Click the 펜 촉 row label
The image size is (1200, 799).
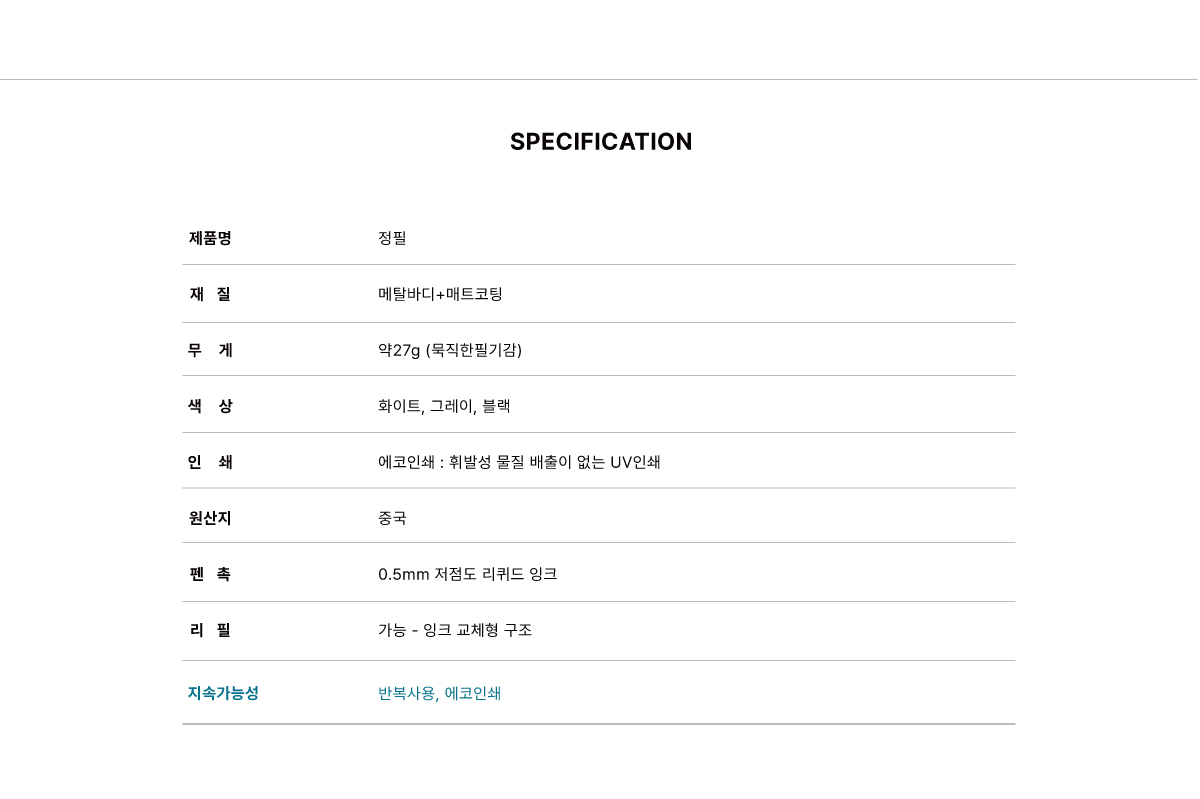[x=210, y=574]
